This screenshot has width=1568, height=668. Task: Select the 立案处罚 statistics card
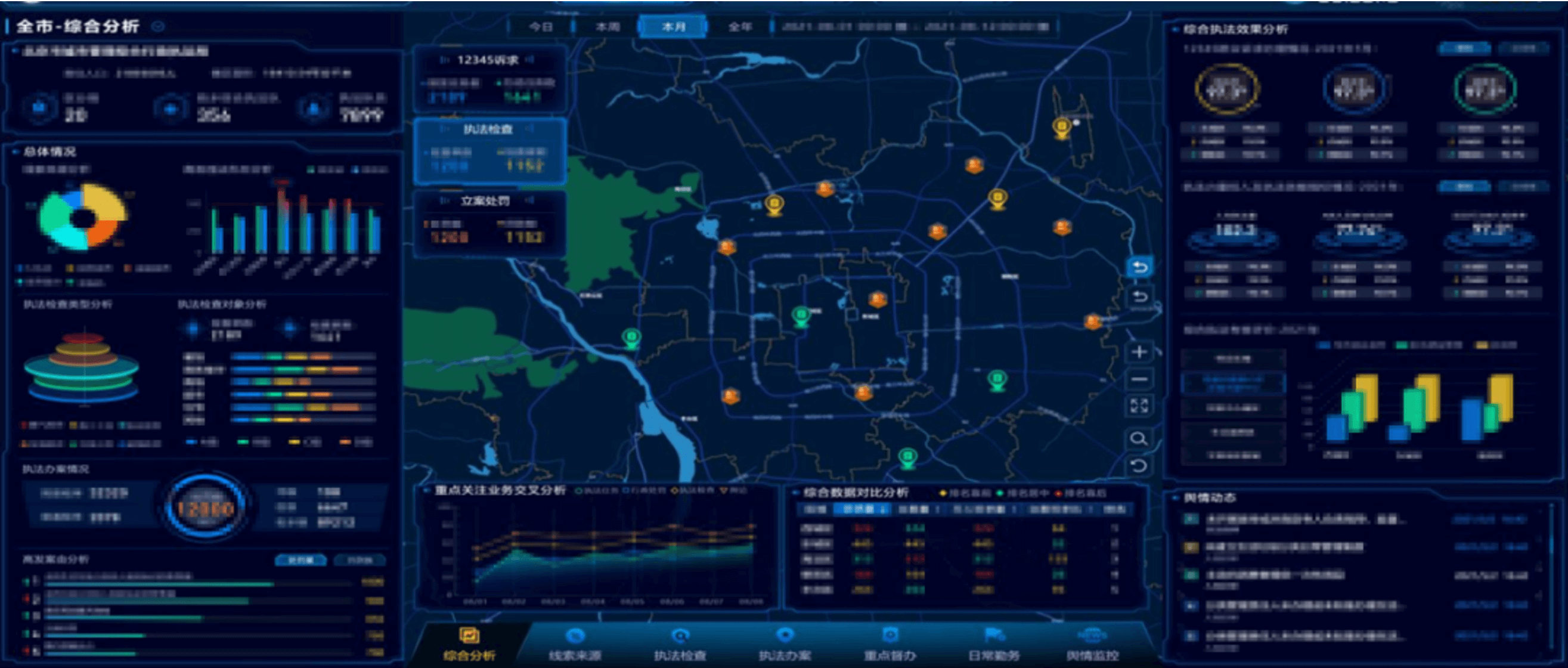click(x=490, y=224)
